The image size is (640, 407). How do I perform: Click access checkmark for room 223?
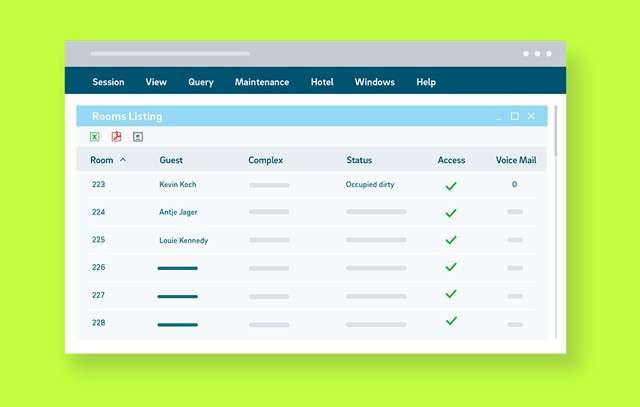451,186
